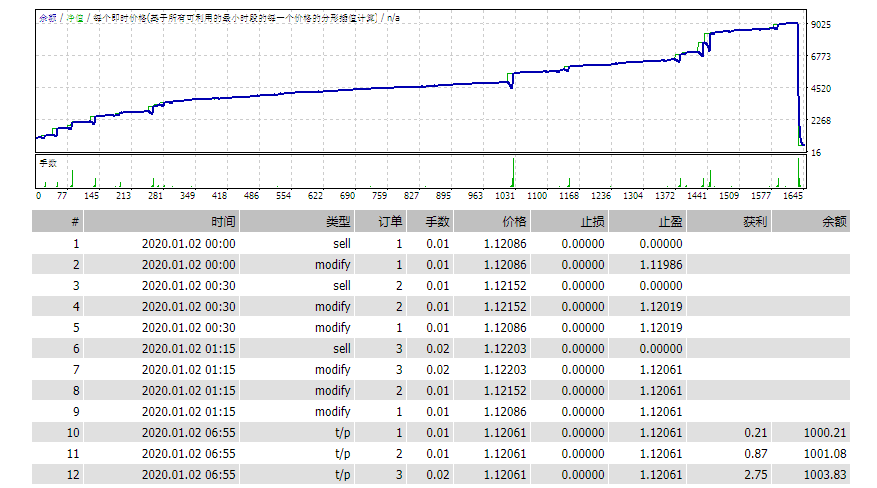This screenshot has height=488, width=877.
Task: Click the t/p type cell in row 11
Action: pyautogui.click(x=342, y=452)
